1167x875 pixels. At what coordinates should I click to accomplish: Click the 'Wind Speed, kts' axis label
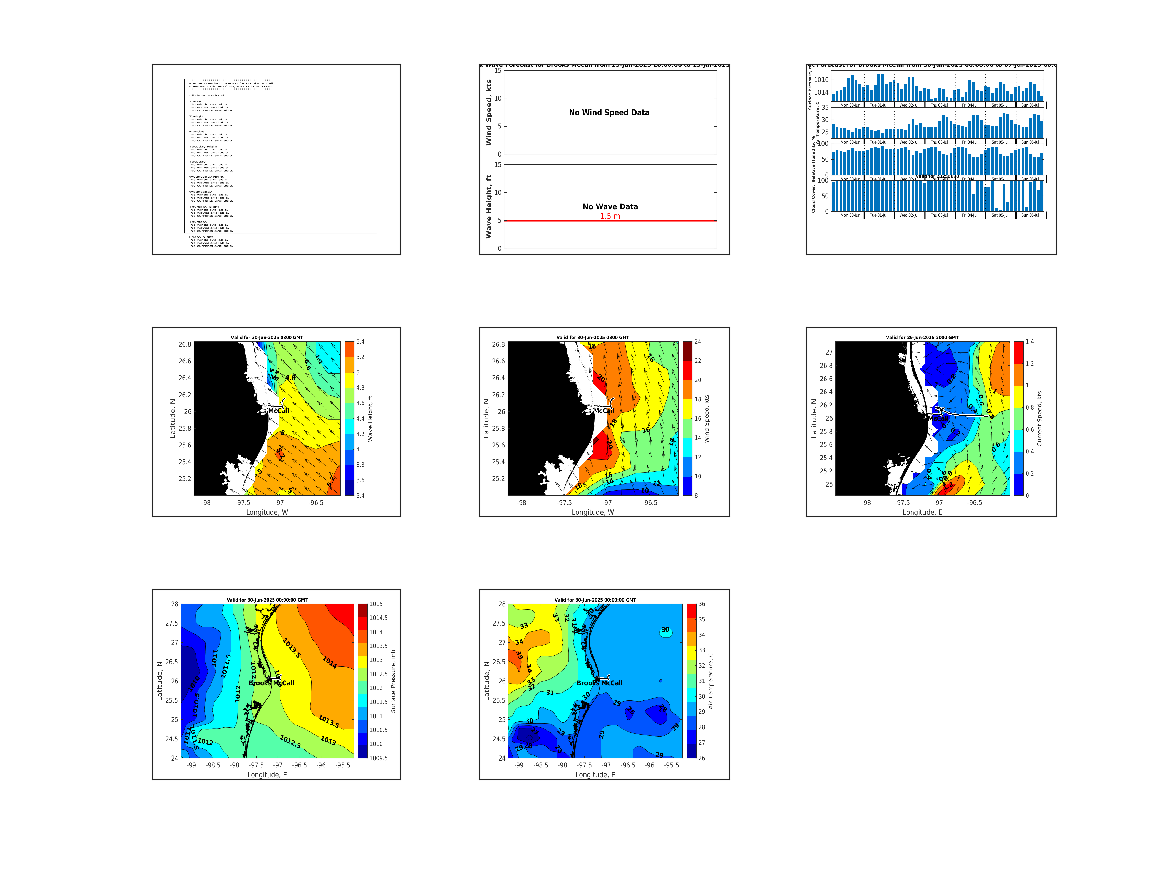click(489, 112)
